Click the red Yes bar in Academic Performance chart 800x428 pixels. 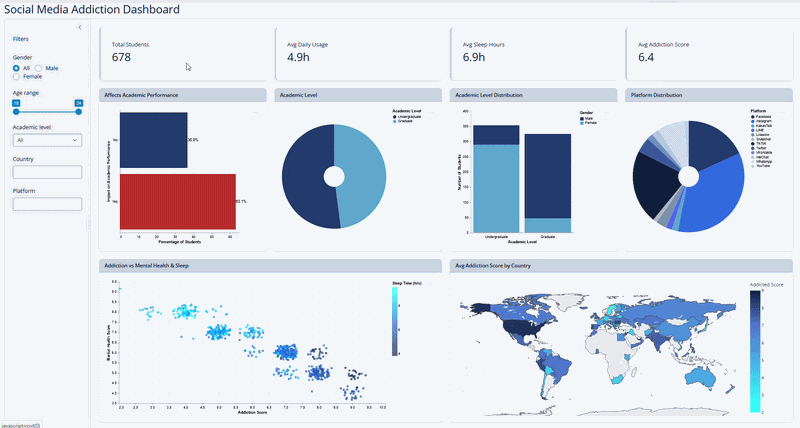click(177, 201)
